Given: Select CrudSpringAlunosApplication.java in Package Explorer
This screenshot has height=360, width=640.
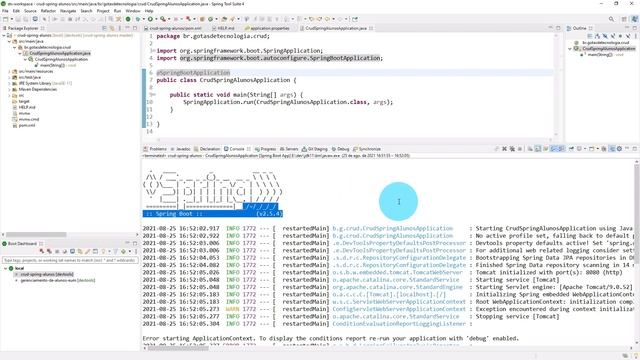Looking at the screenshot, I should [60, 53].
